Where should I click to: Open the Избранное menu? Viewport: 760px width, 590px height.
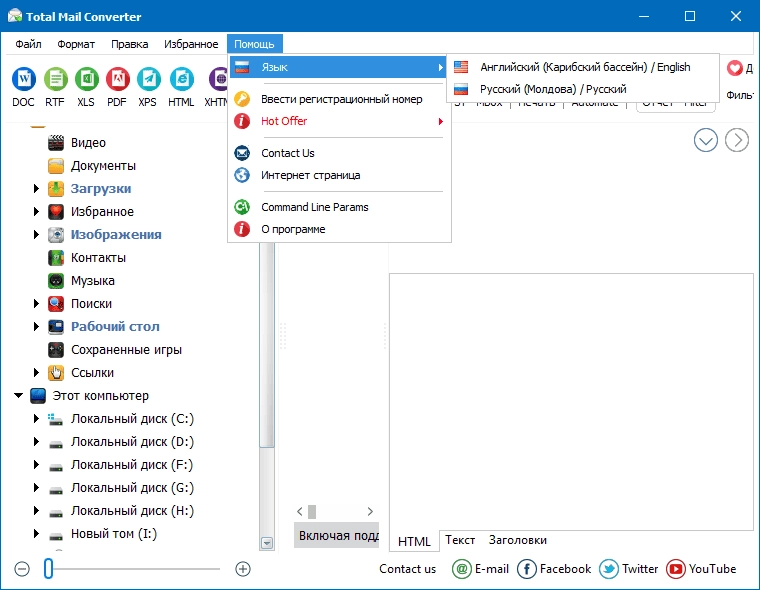tap(191, 44)
